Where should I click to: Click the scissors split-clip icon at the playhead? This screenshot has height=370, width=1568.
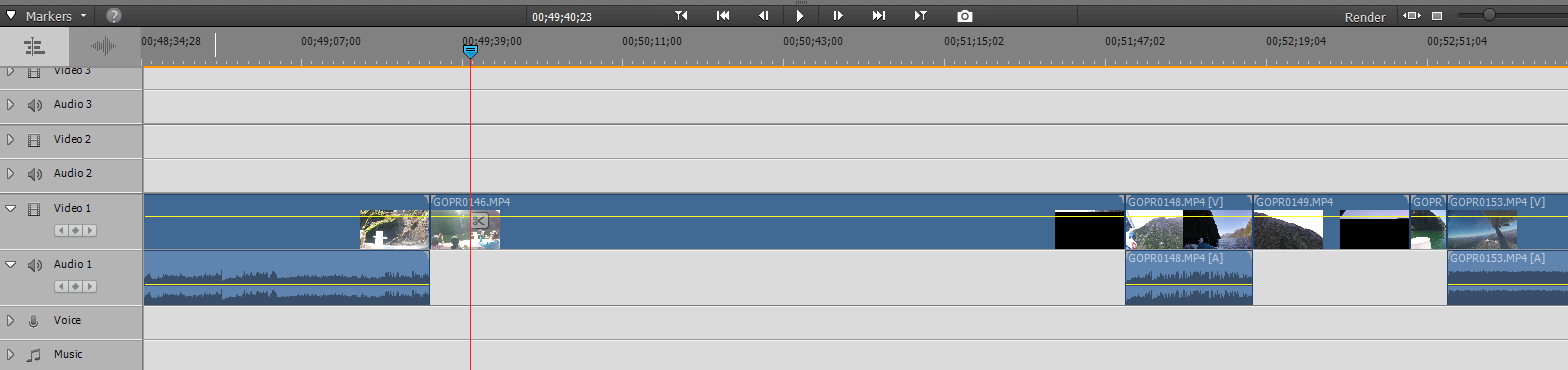pyautogui.click(x=480, y=221)
